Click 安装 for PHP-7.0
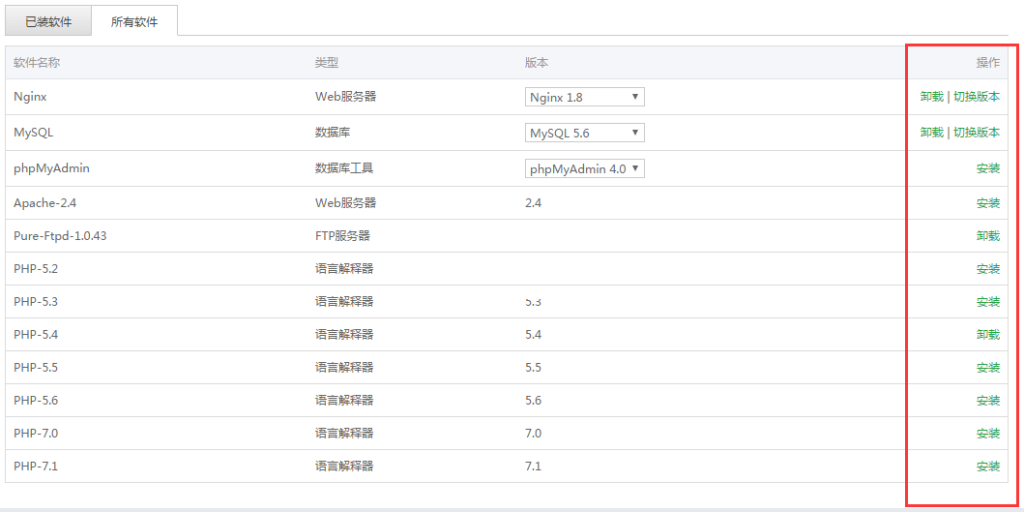The height and width of the screenshot is (512, 1024). point(988,433)
